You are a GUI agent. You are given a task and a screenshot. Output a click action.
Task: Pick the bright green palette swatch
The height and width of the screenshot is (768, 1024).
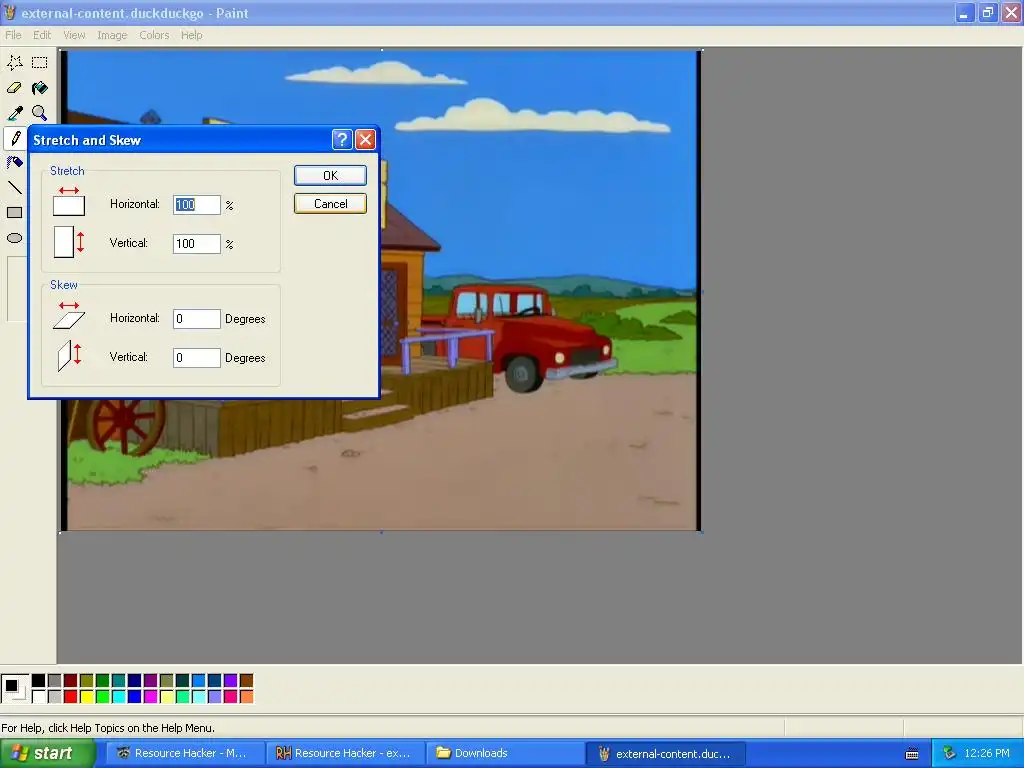pos(103,696)
